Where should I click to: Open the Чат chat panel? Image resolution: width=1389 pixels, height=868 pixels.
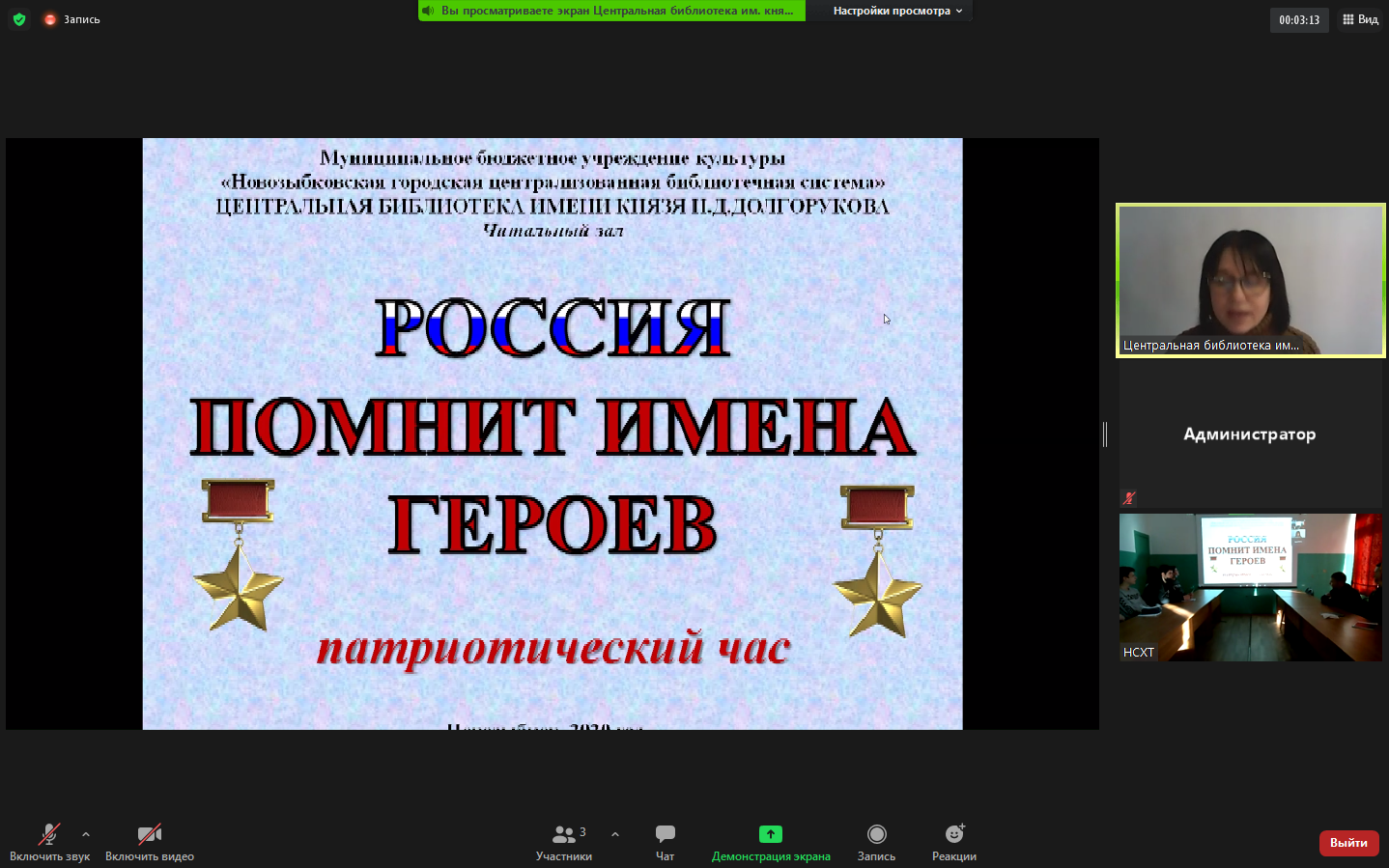(665, 841)
